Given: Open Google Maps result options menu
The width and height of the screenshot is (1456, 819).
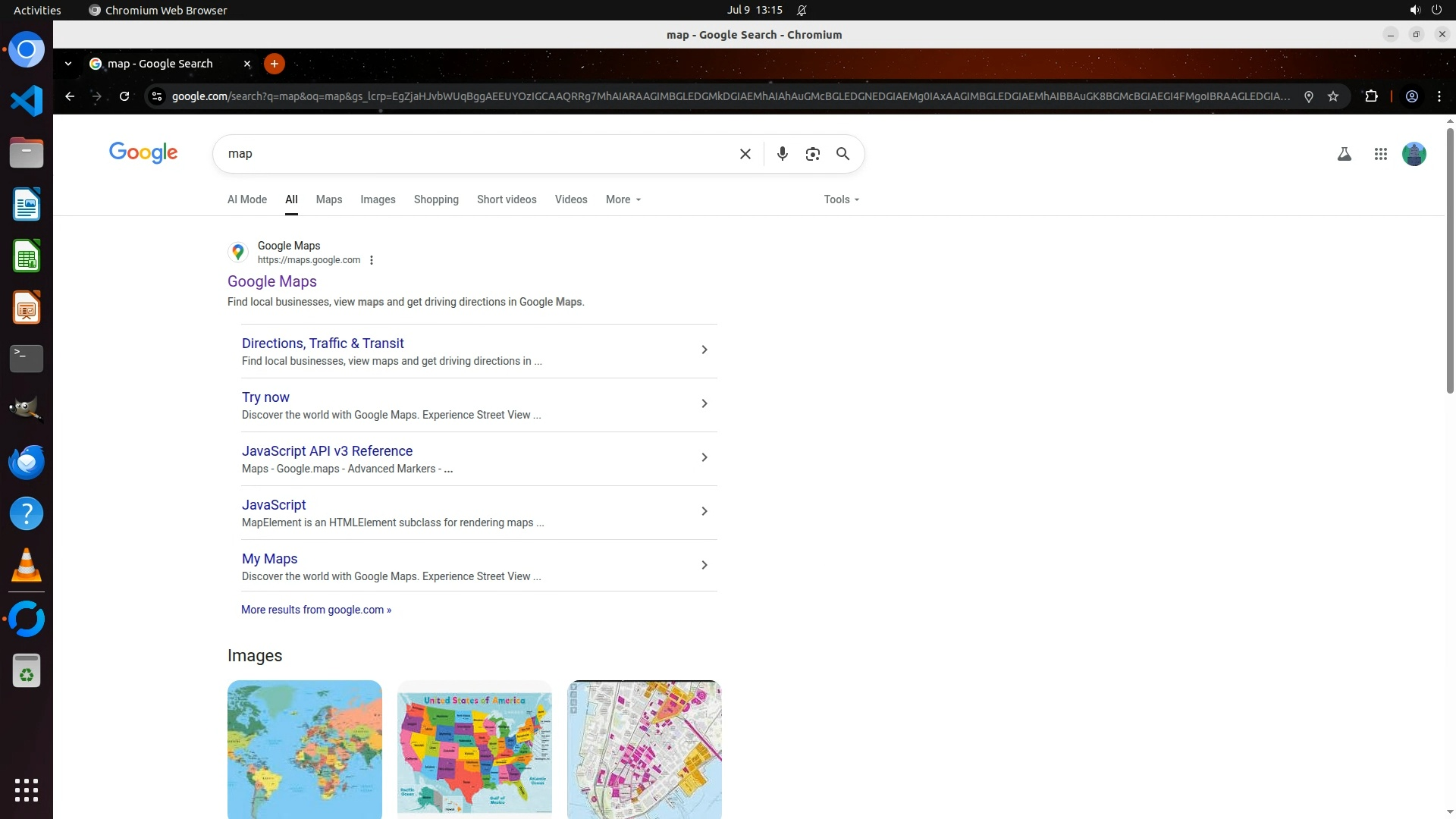Looking at the screenshot, I should pos(372,260).
